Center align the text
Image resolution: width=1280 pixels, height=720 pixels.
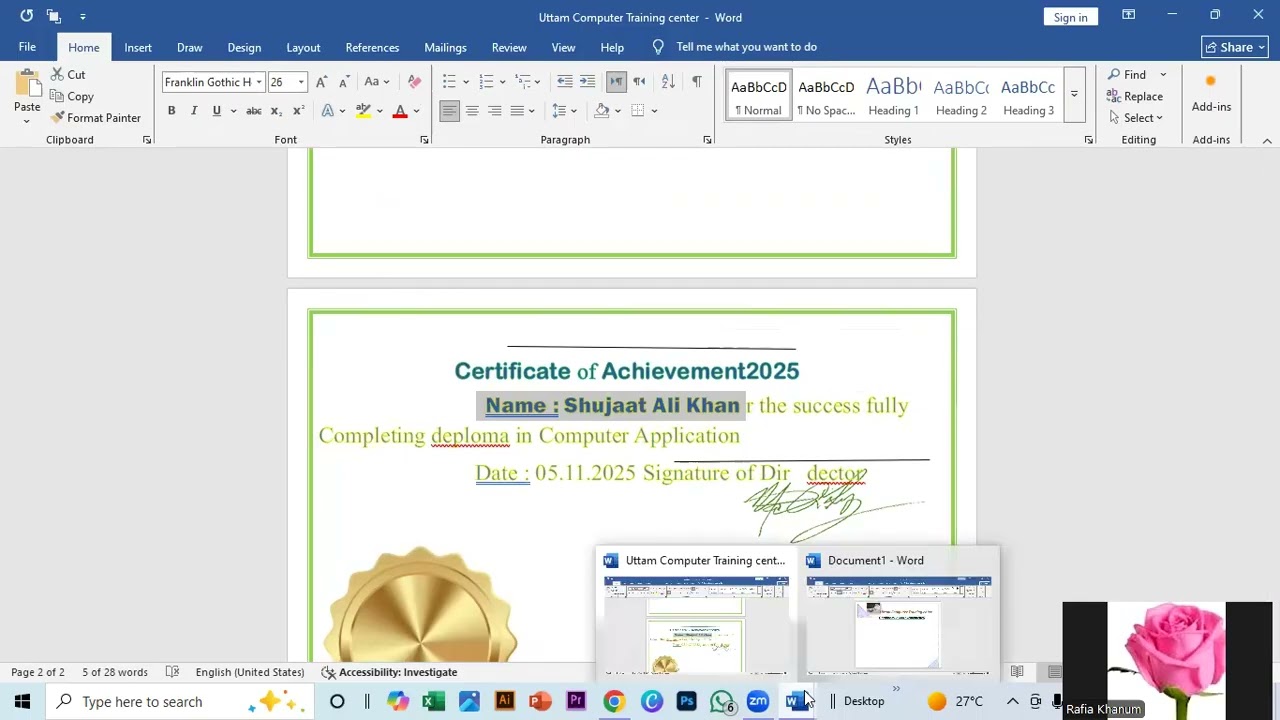[x=472, y=111]
